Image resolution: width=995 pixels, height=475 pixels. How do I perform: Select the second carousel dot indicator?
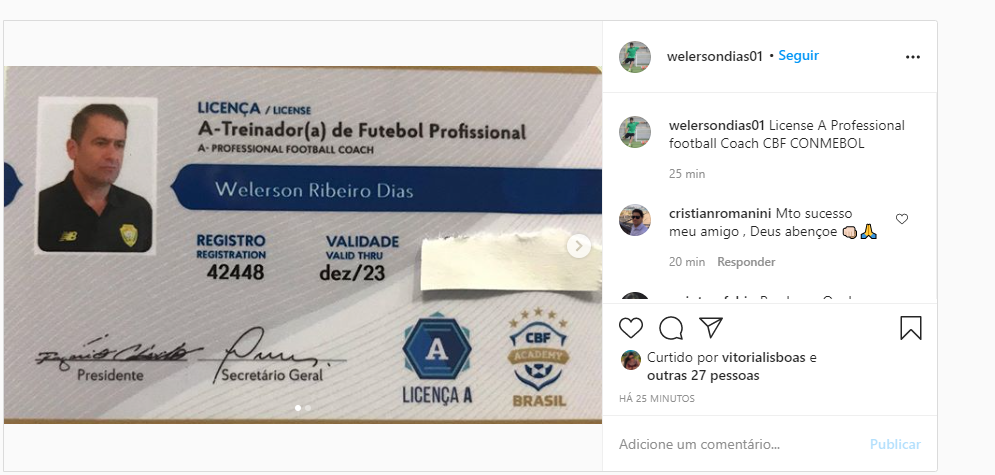(308, 408)
